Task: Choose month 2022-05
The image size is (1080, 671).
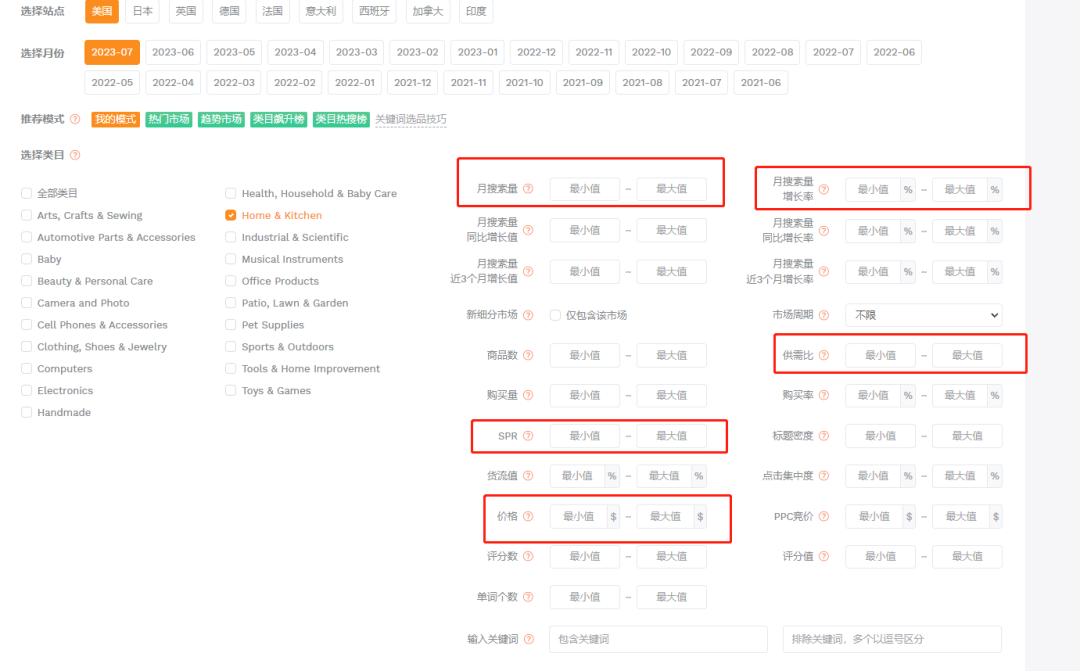Action: pos(112,83)
